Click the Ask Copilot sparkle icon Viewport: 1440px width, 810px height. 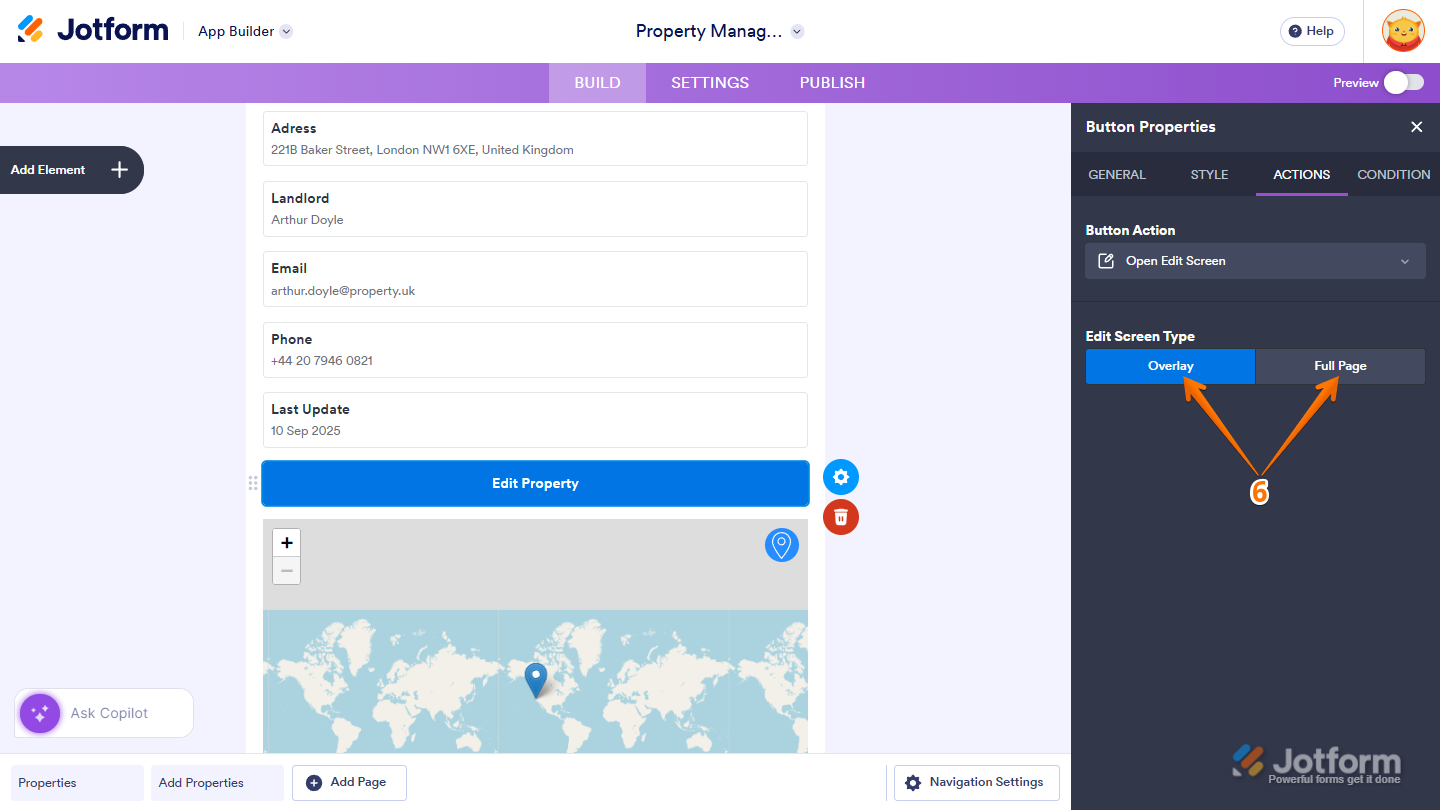coord(40,713)
